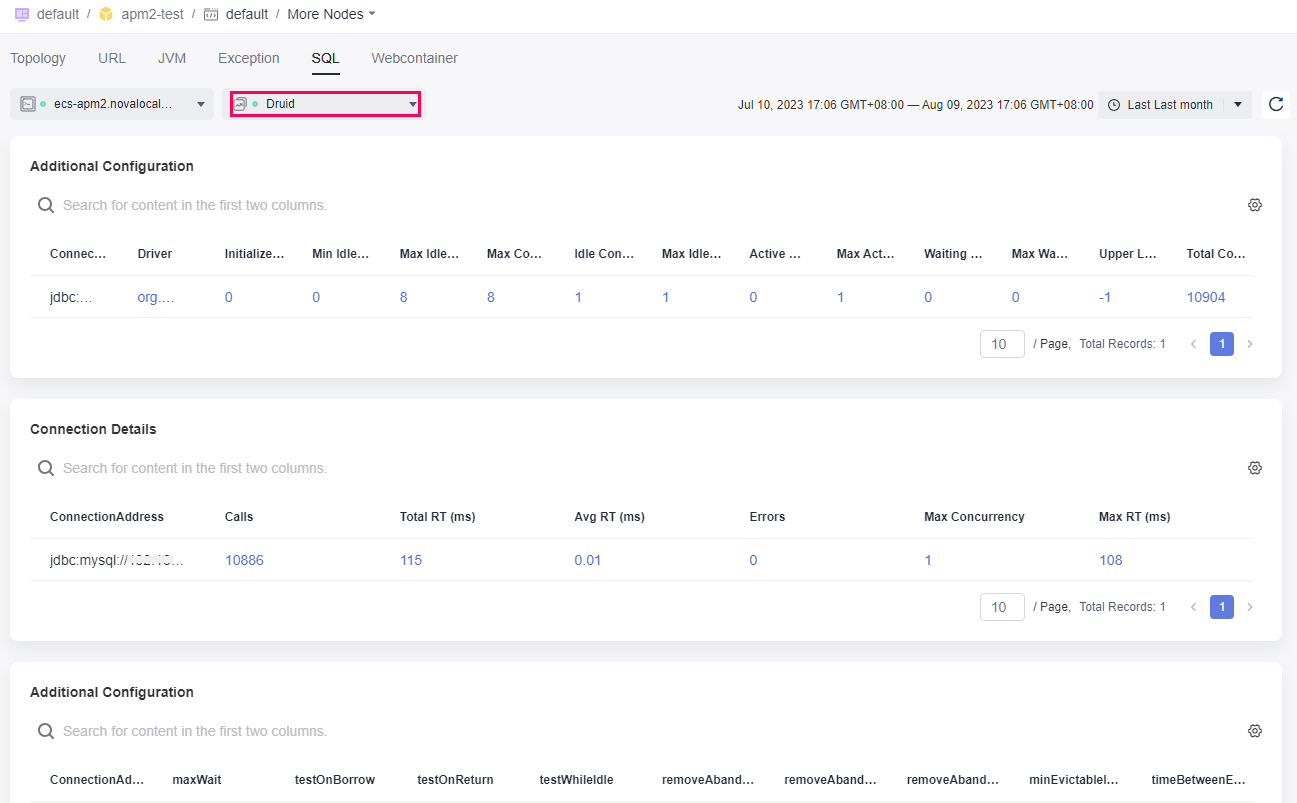Edit page size field in Connection Details table
The height and width of the screenshot is (803, 1297).
[x=1002, y=607]
